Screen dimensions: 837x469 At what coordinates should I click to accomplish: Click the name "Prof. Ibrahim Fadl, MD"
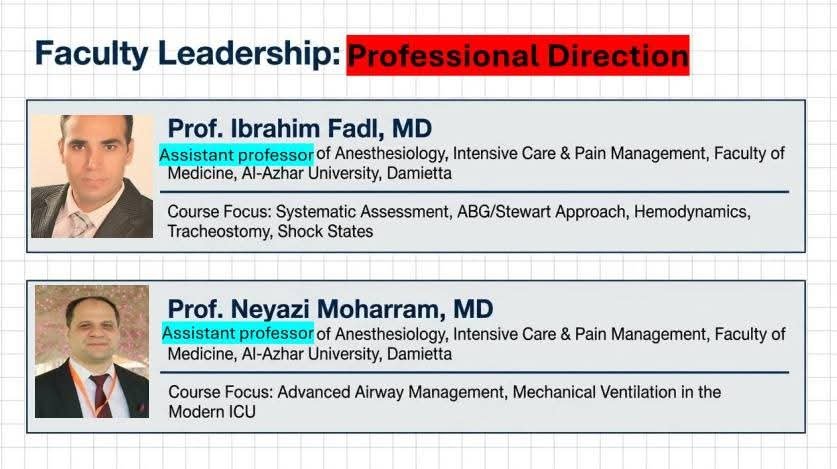pyautogui.click(x=299, y=129)
